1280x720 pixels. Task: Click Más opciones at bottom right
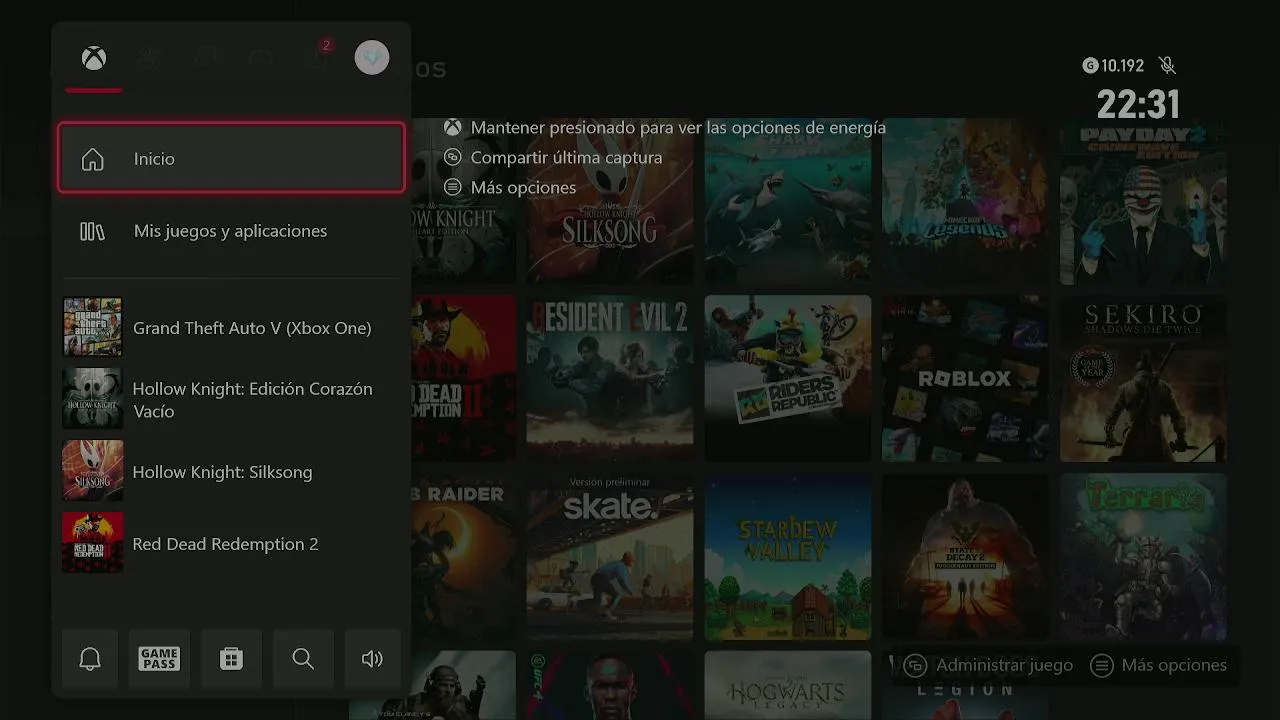tap(1159, 665)
